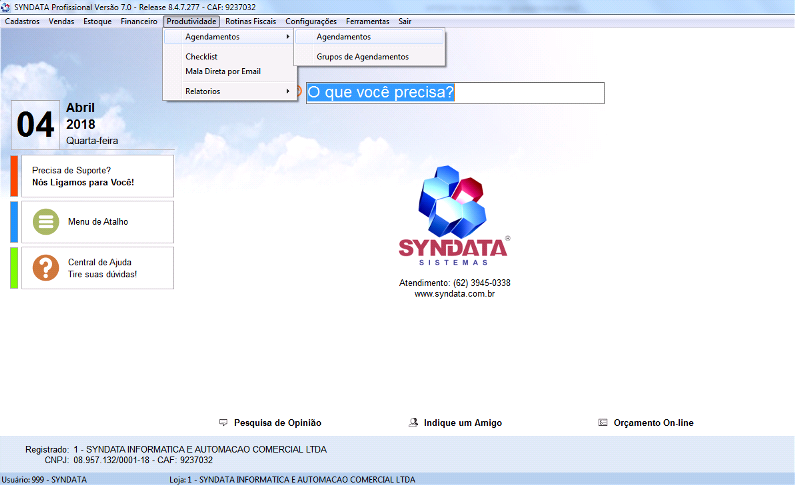Open the Financeiro menu
The width and height of the screenshot is (795, 485).
pos(139,21)
